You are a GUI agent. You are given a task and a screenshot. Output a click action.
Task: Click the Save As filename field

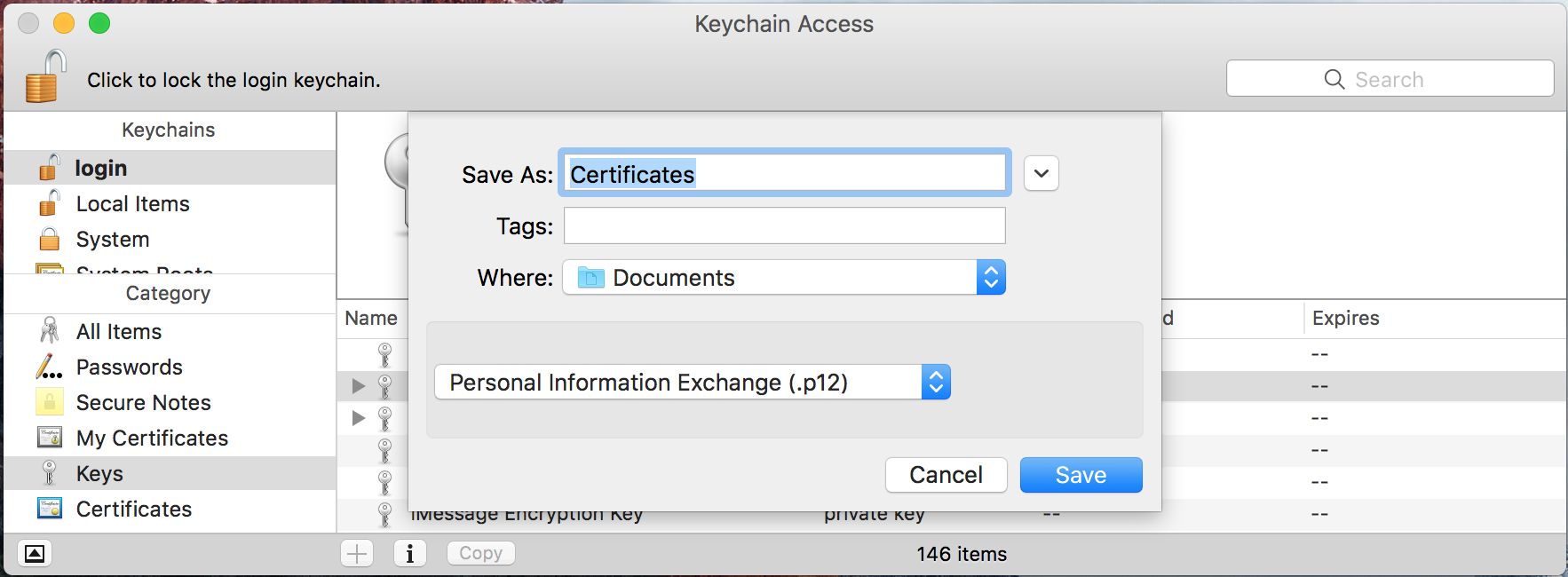(785, 173)
